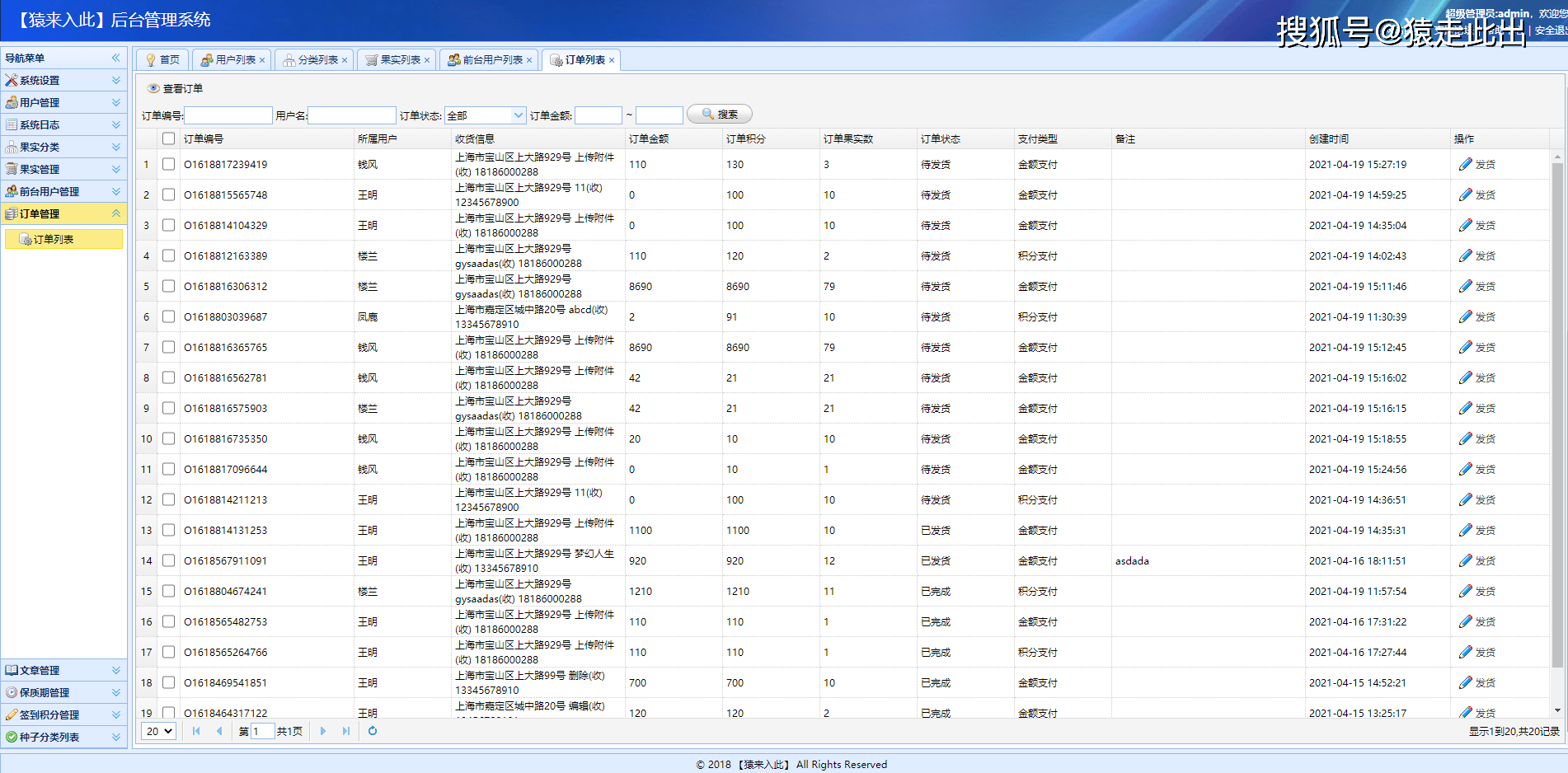1568x773 pixels.
Task: Check the box for order O1618565482753
Action: [x=169, y=621]
